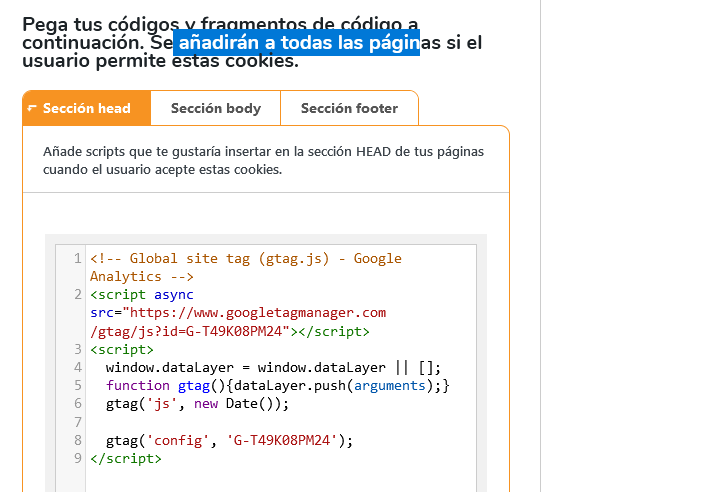Click line number 4 in code gutter
Image resolution: width=726 pixels, height=492 pixels.
click(x=77, y=367)
